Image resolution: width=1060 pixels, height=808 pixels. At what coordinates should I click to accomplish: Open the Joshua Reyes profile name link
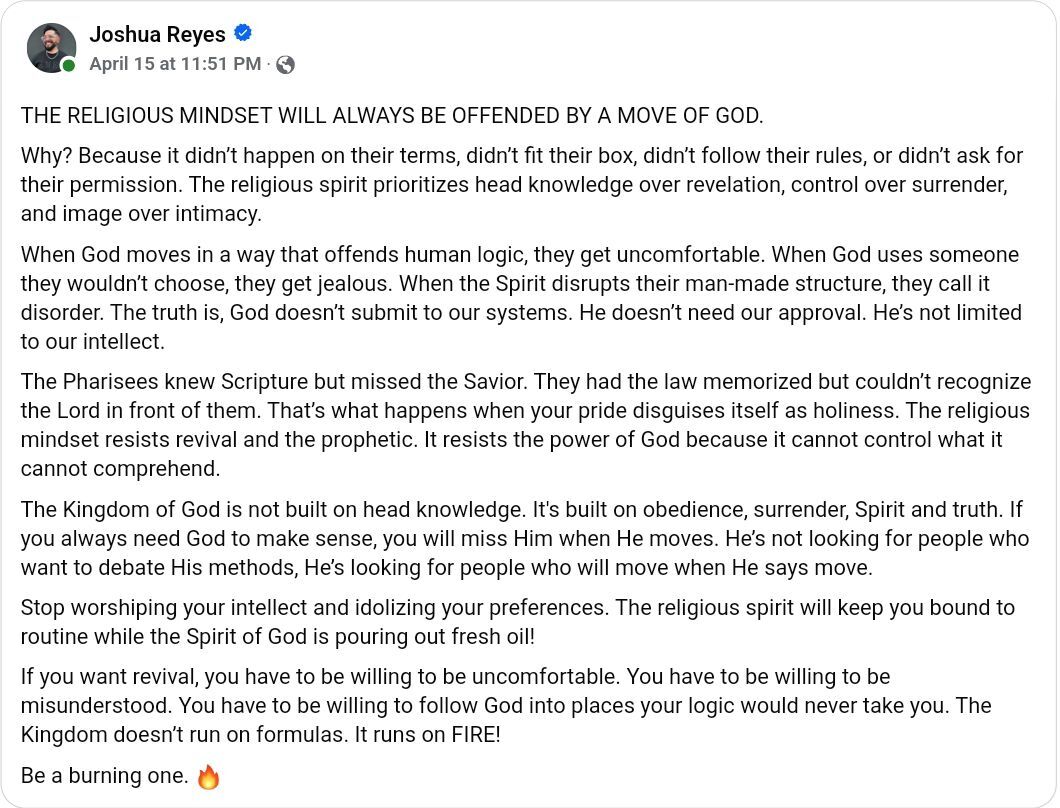pyautogui.click(x=157, y=34)
